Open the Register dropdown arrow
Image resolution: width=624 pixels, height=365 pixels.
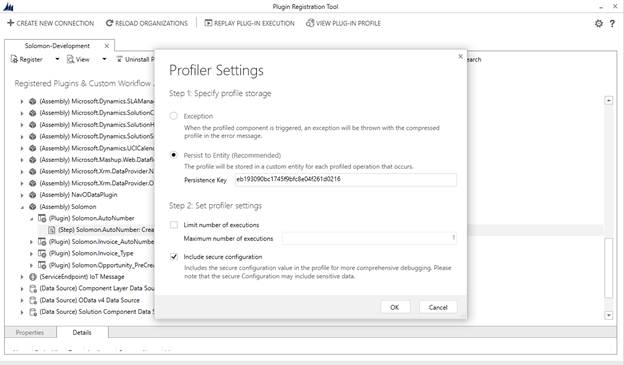coord(57,59)
